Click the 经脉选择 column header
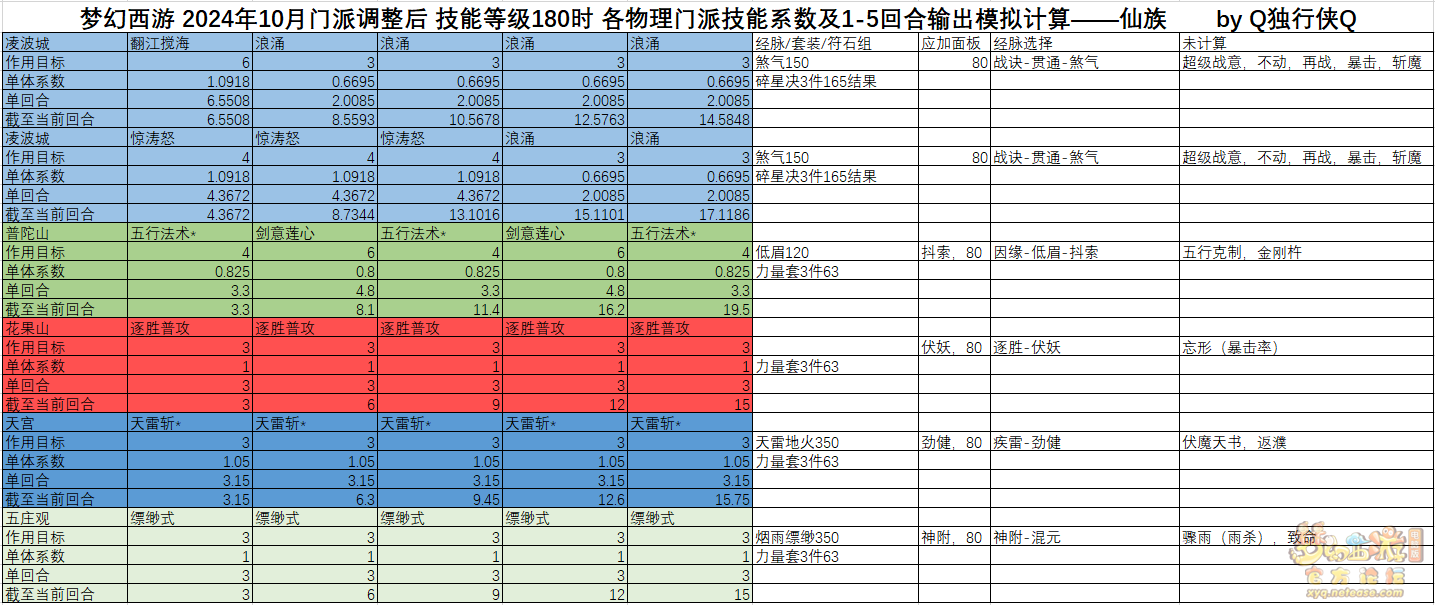This screenshot has width=1435, height=605. (x=1085, y=44)
